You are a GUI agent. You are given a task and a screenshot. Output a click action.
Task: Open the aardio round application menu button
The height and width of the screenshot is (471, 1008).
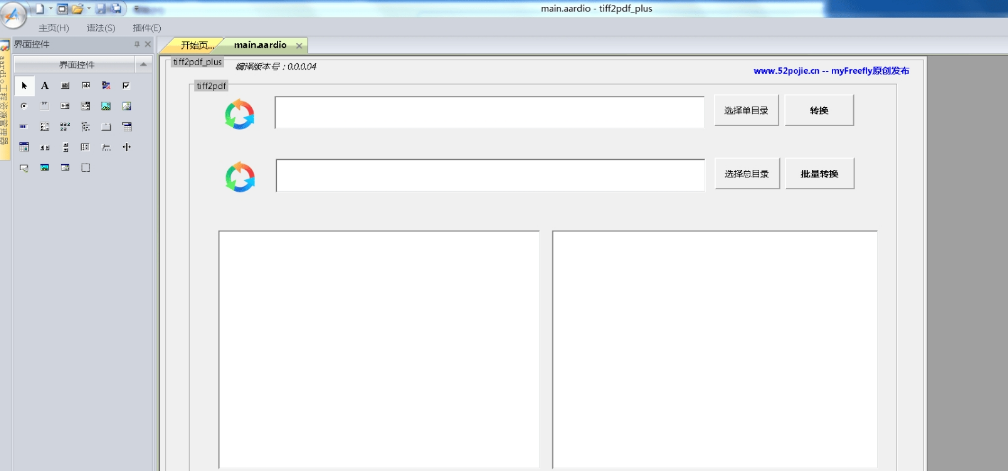[14, 14]
